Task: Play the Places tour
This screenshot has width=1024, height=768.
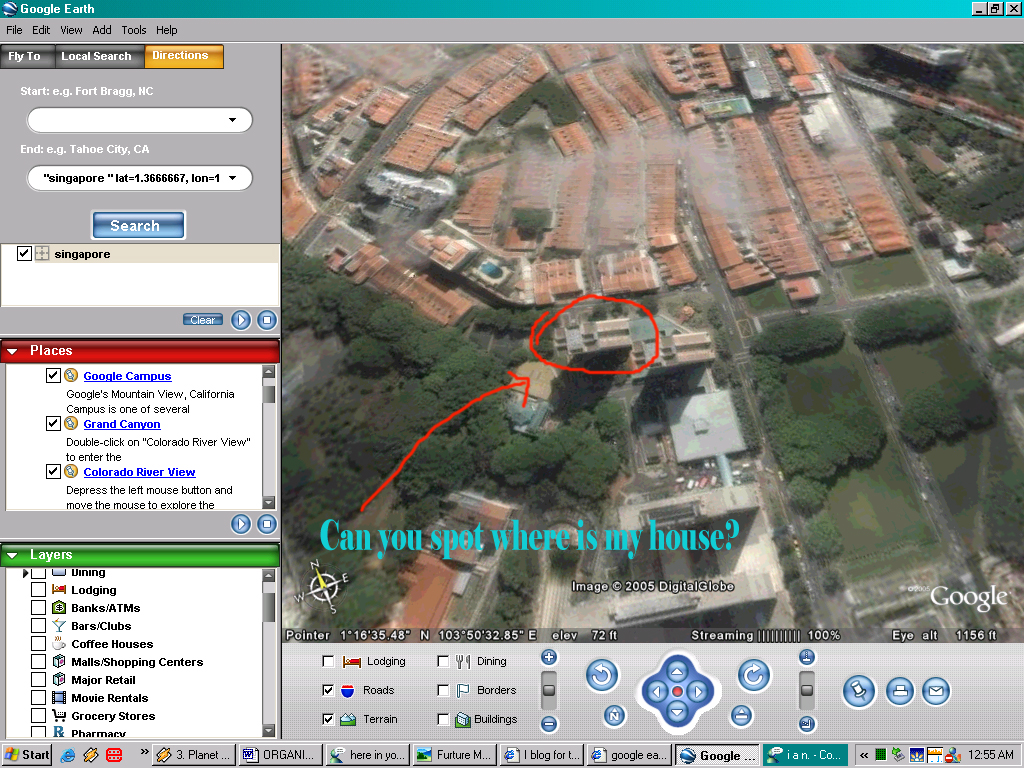Action: tap(241, 524)
